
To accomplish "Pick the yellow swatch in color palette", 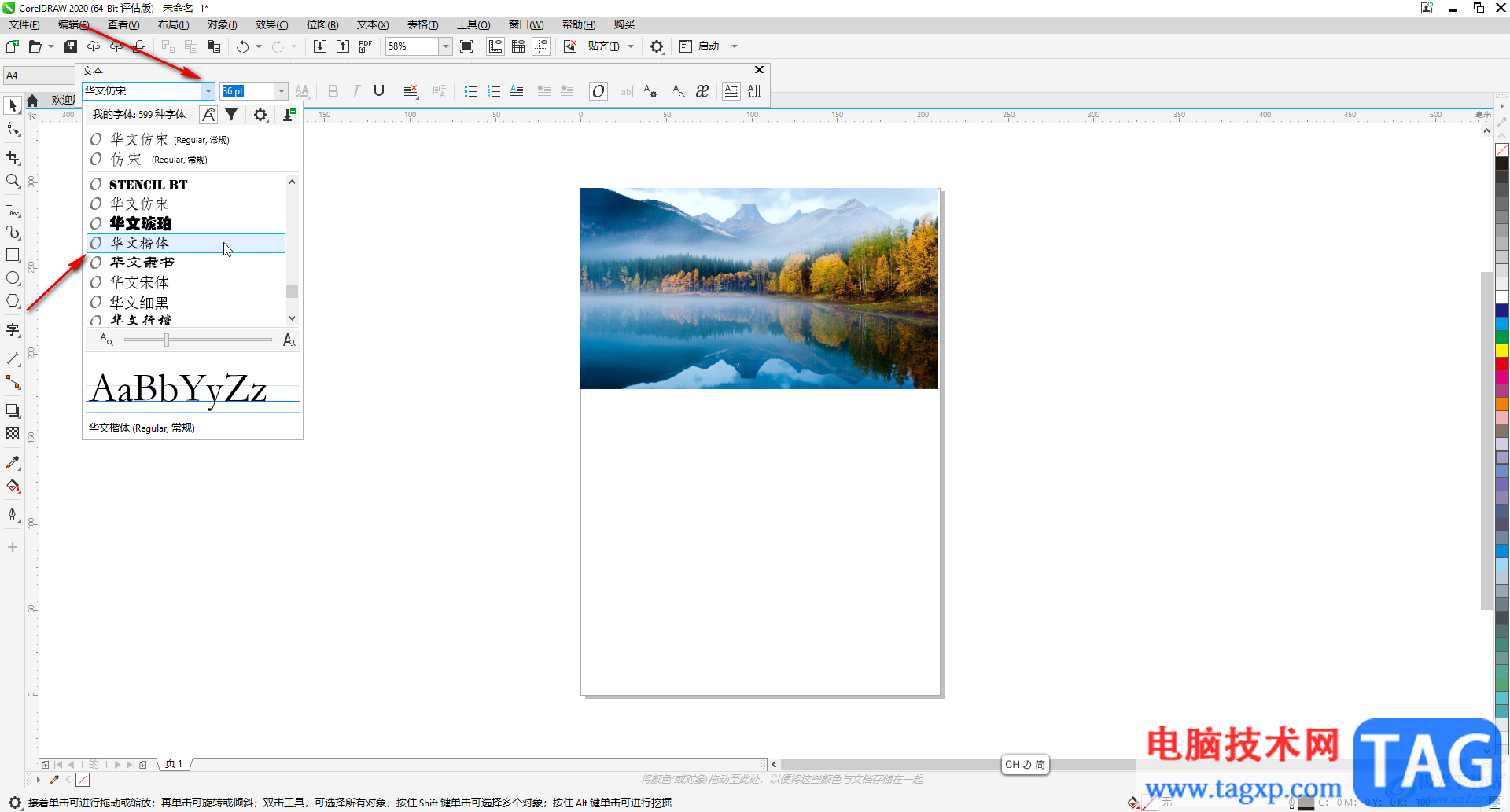I will point(1502,350).
